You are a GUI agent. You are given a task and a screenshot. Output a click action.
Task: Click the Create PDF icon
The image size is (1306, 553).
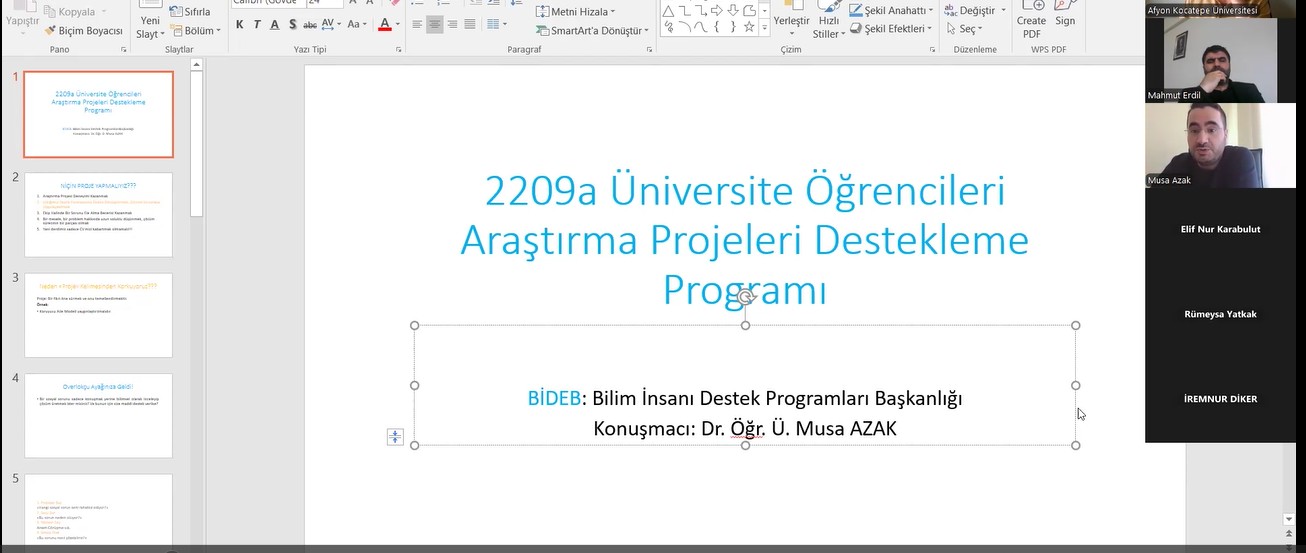pyautogui.click(x=1031, y=19)
